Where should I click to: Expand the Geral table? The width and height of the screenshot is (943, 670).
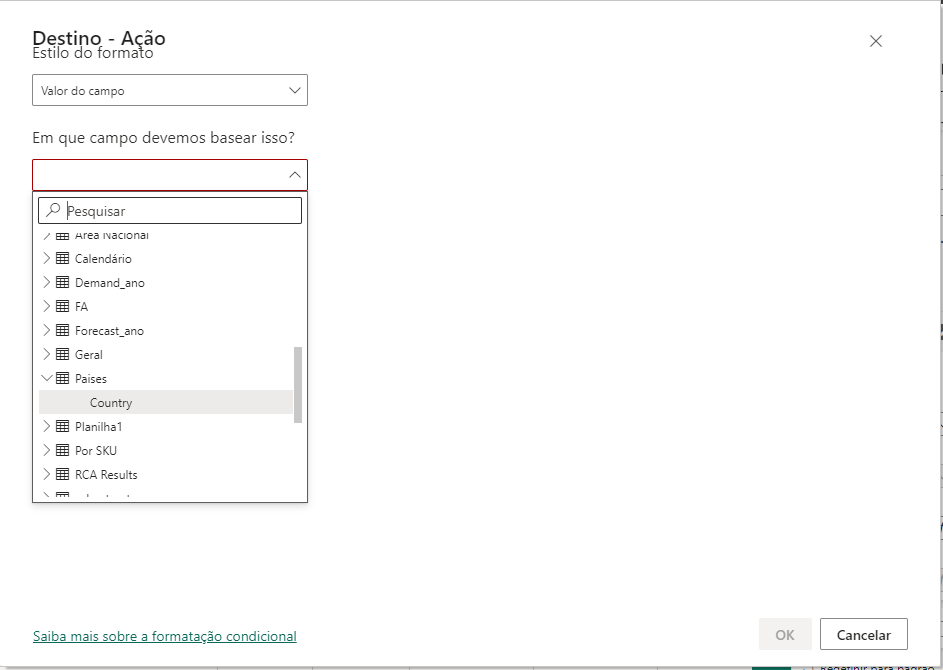tap(46, 355)
